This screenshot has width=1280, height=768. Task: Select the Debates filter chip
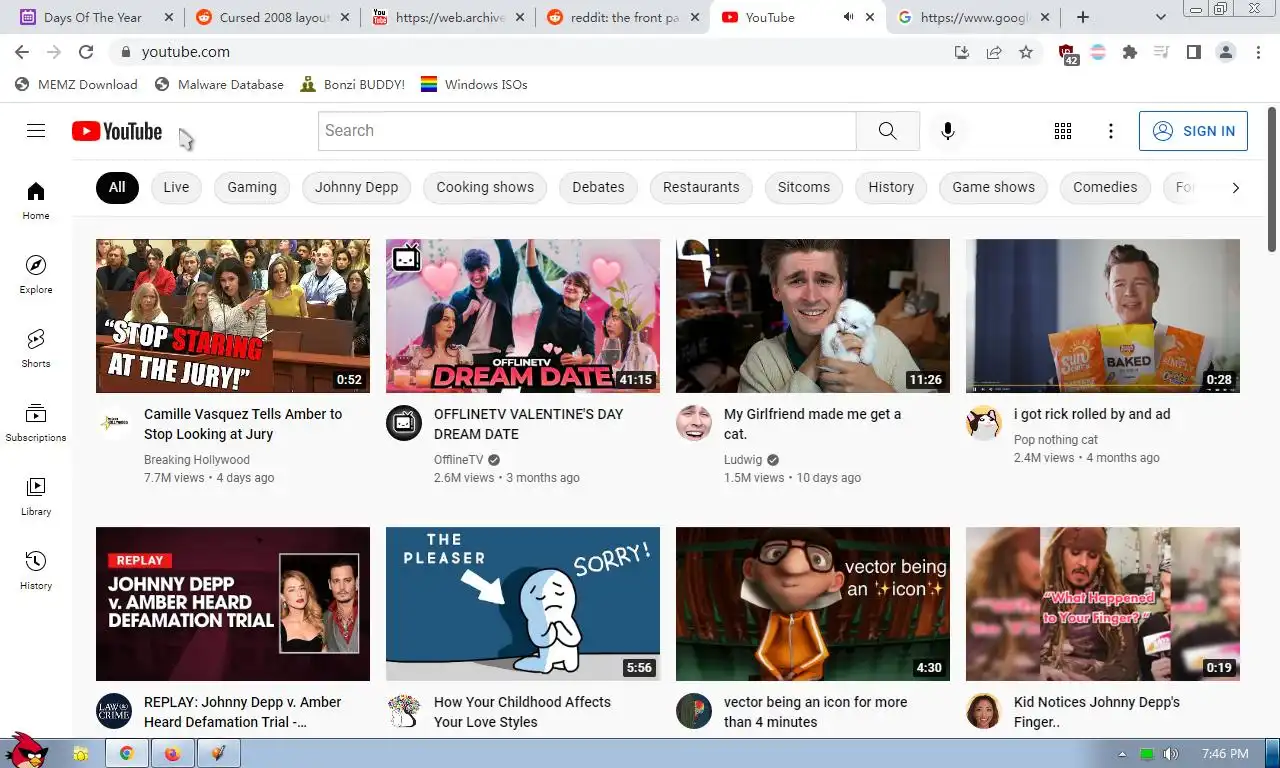[x=598, y=187]
